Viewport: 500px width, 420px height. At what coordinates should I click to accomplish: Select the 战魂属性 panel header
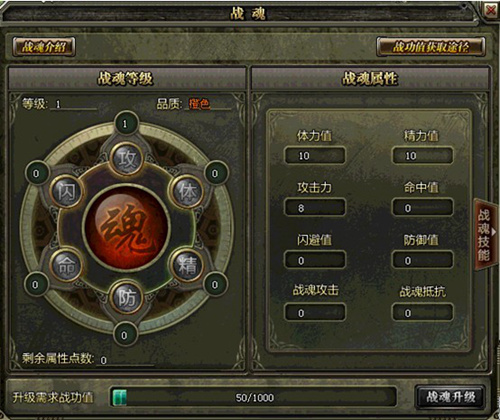pyautogui.click(x=370, y=79)
